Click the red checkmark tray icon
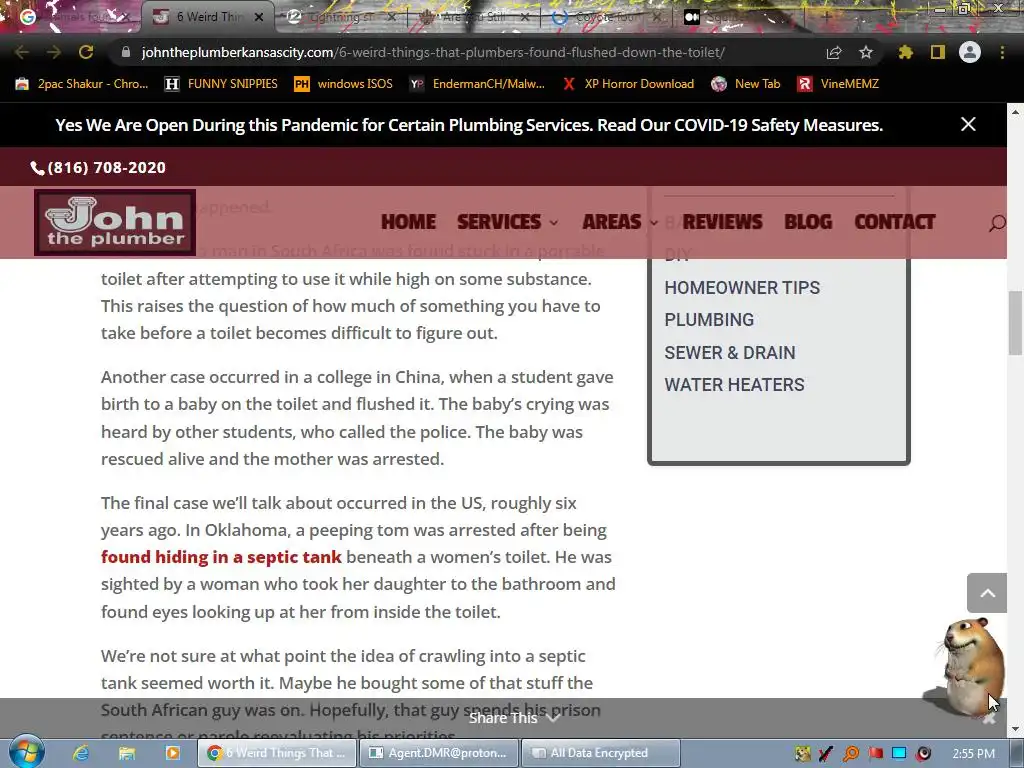This screenshot has height=768, width=1024. pyautogui.click(x=826, y=754)
